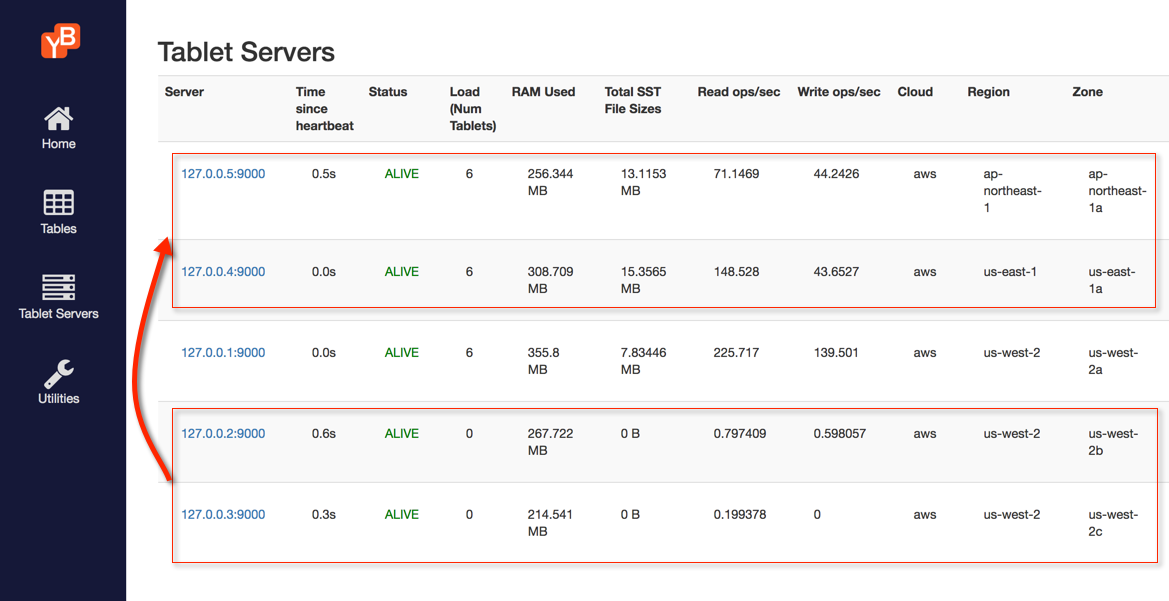The height and width of the screenshot is (601, 1169).
Task: Click the YugabyteDB logo icon
Action: [60, 41]
